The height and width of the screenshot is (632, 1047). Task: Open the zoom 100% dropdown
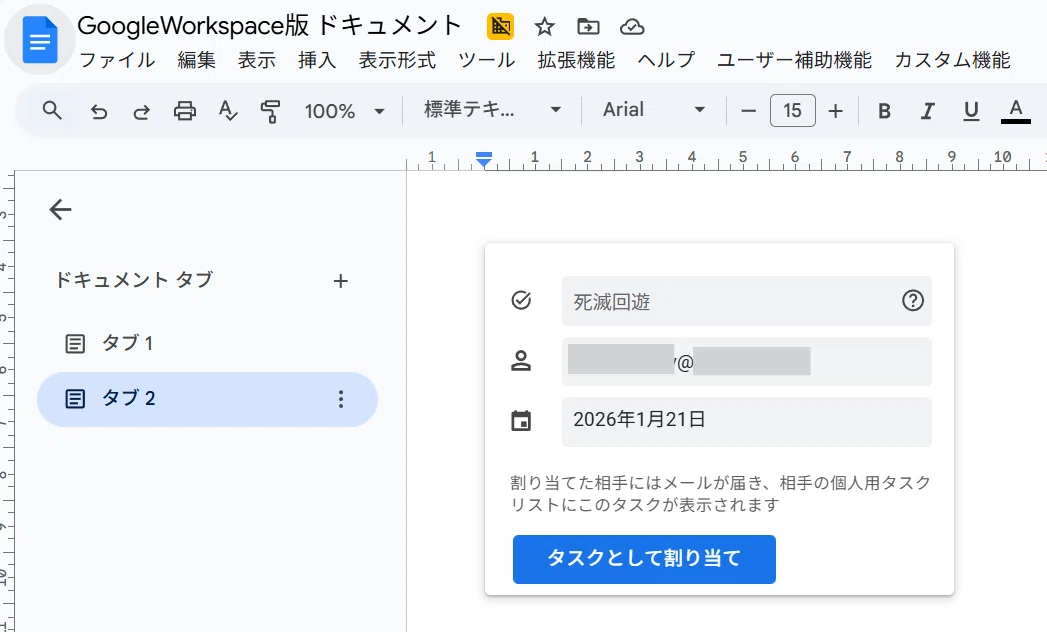pyautogui.click(x=345, y=111)
